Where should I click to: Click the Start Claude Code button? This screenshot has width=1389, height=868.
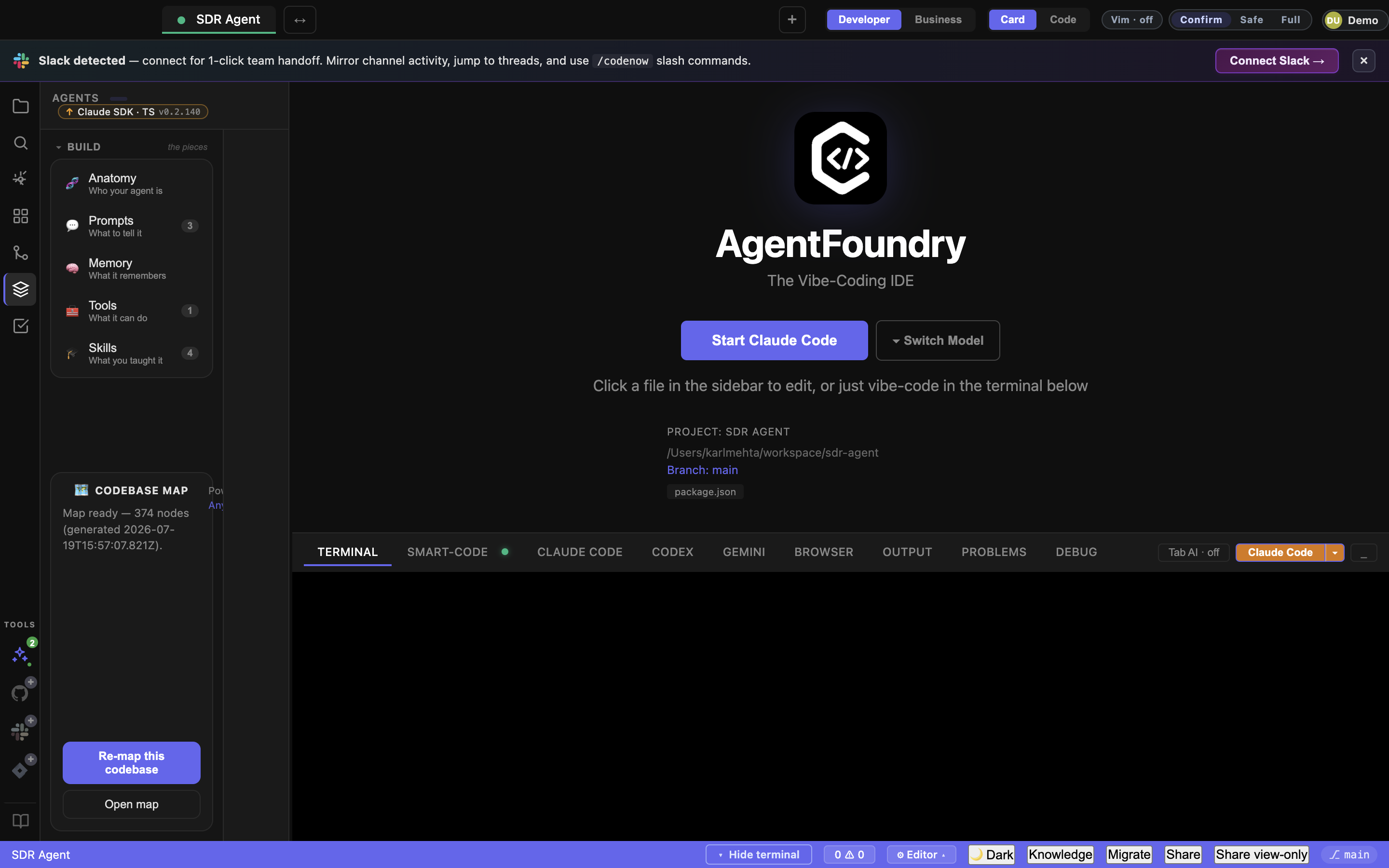[x=774, y=340]
